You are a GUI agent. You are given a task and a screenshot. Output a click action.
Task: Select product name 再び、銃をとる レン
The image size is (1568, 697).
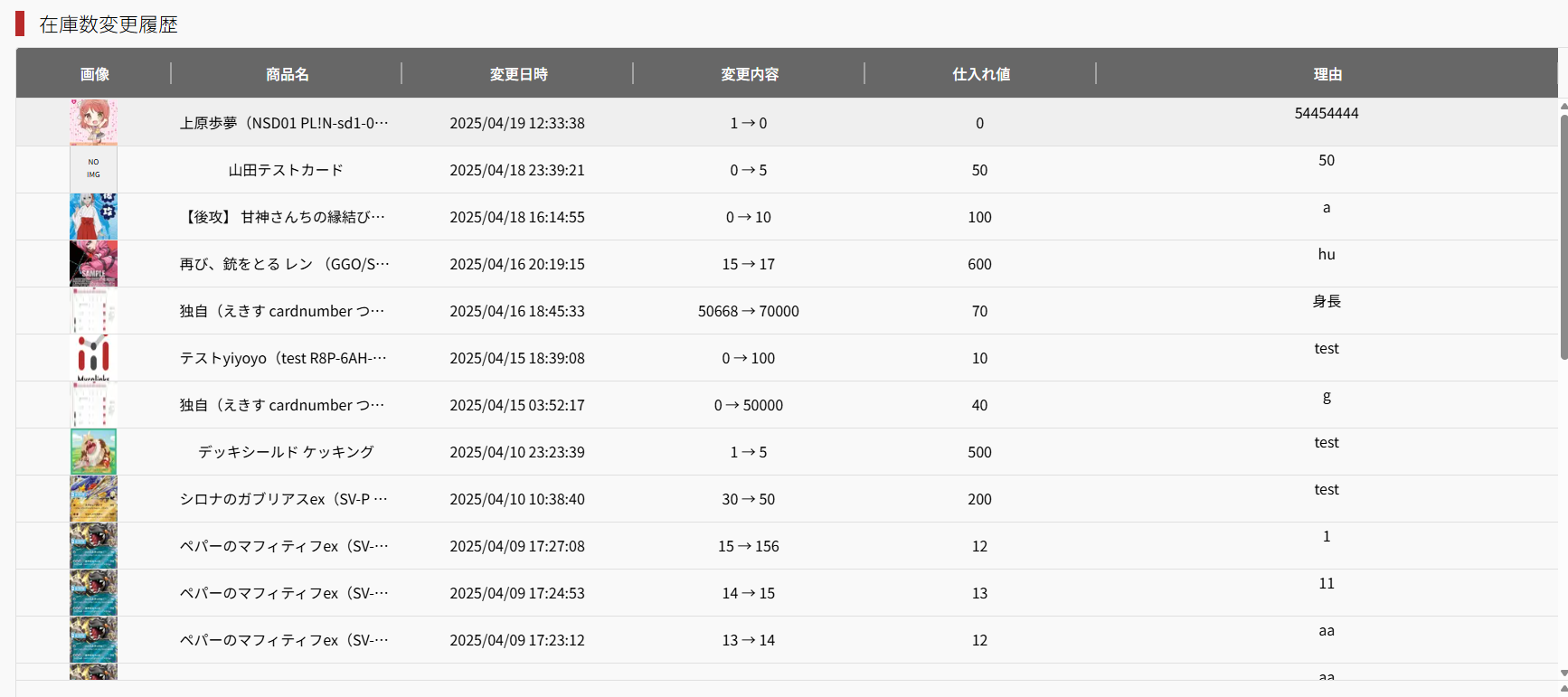[x=284, y=264]
